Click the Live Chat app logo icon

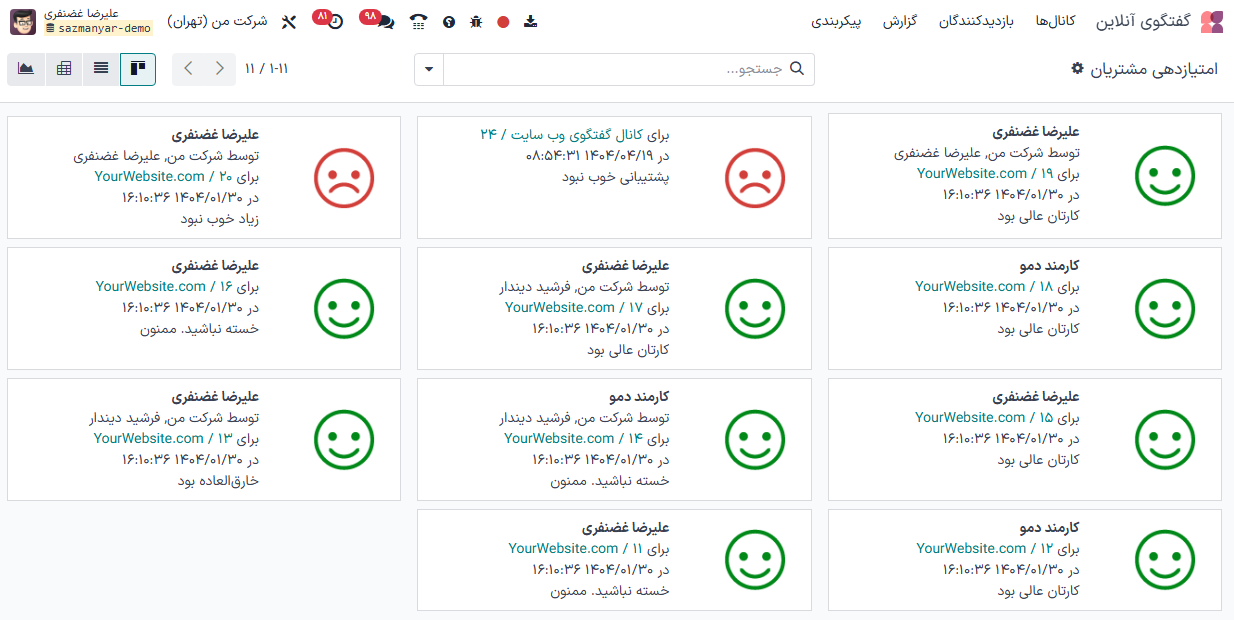click(x=1211, y=21)
